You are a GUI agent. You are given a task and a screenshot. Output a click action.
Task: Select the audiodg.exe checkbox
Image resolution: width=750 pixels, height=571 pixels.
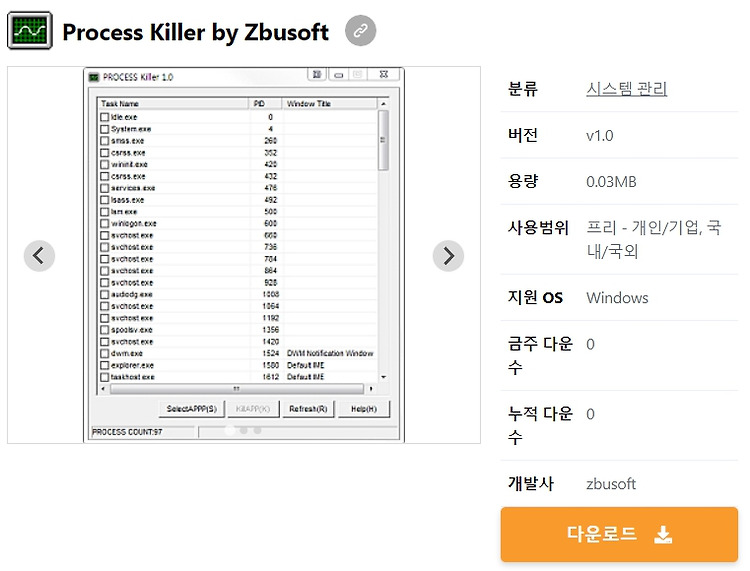(105, 294)
